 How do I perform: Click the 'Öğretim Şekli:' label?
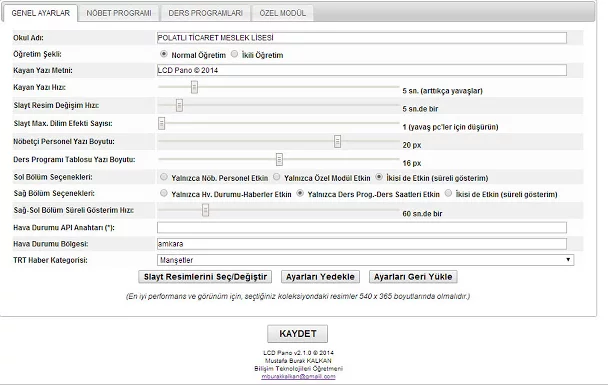[37, 54]
